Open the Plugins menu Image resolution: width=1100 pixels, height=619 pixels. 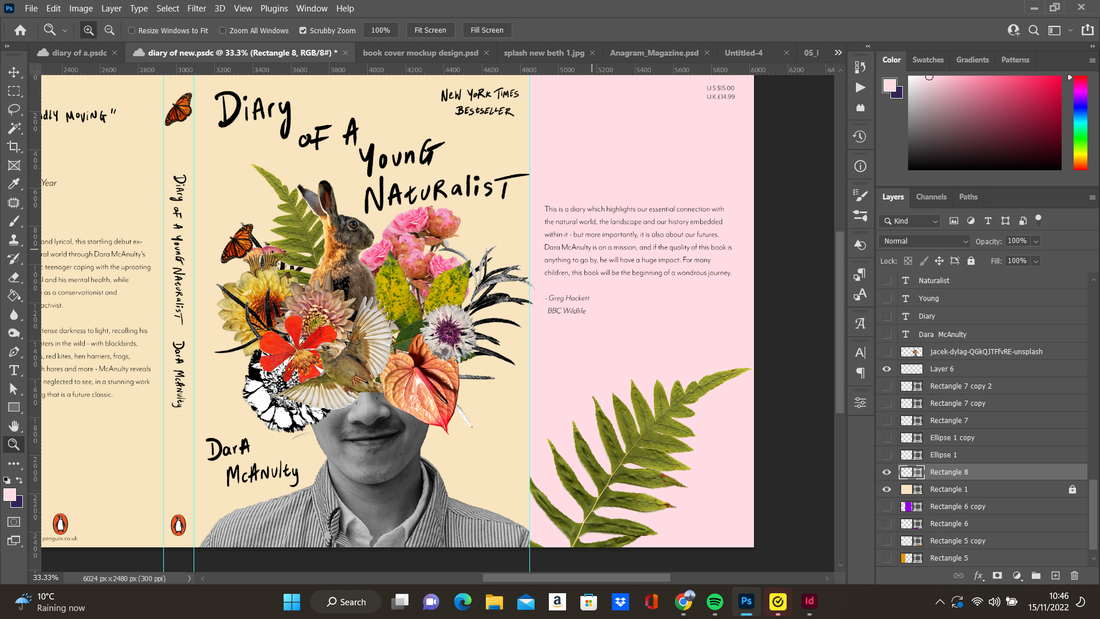pyautogui.click(x=274, y=8)
